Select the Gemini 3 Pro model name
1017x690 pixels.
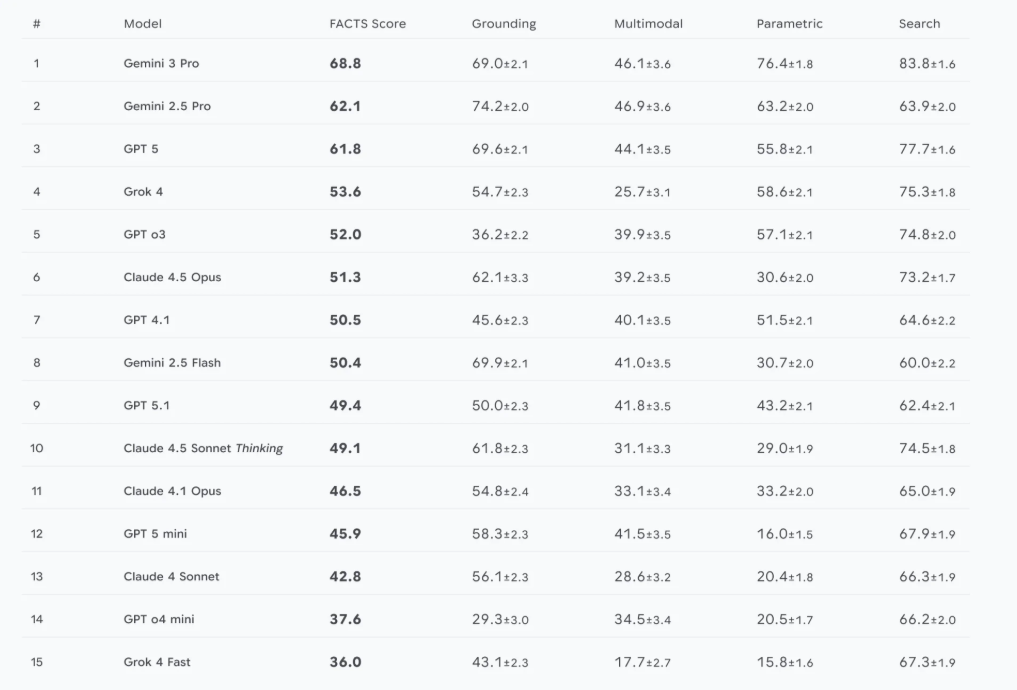pos(161,64)
